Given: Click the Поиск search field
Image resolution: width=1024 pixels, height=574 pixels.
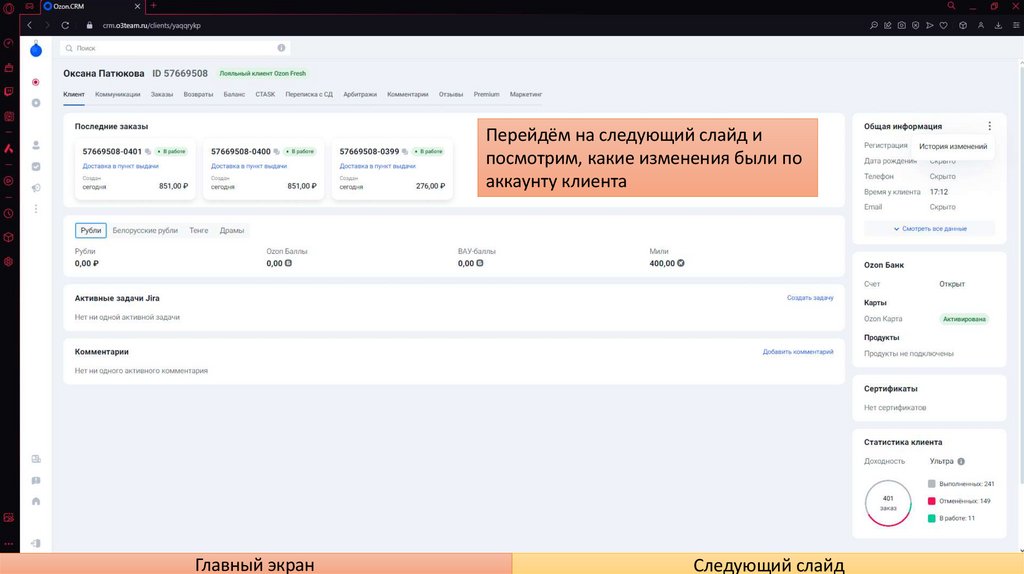Looking at the screenshot, I should pos(175,48).
